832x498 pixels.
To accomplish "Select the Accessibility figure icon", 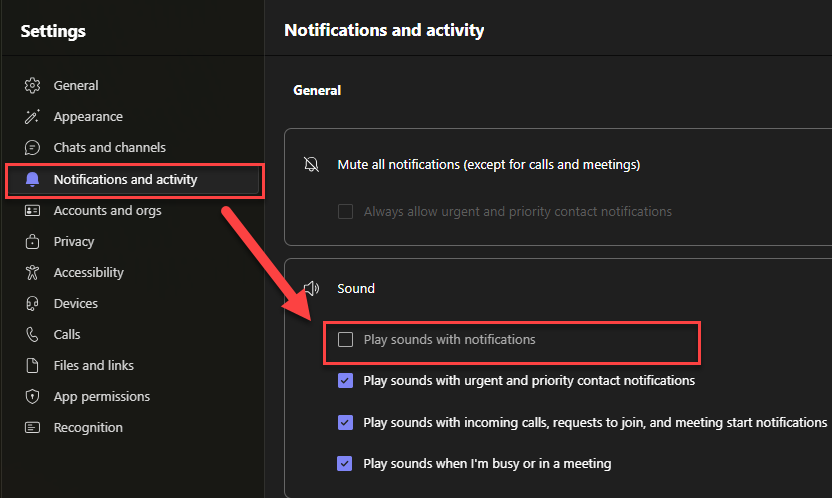I will point(33,273).
